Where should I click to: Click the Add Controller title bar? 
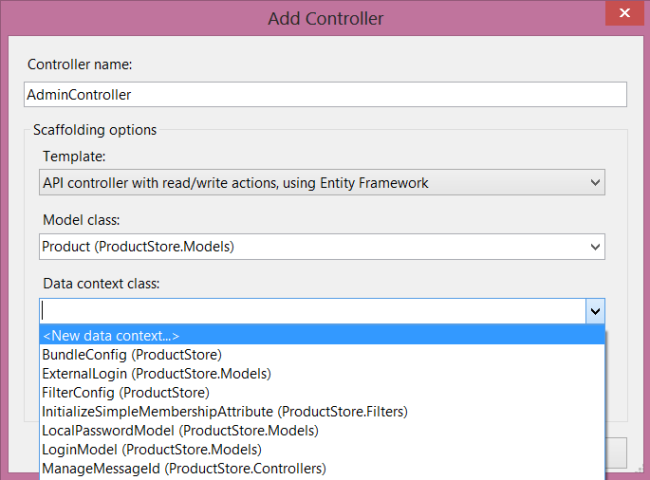pyautogui.click(x=325, y=18)
